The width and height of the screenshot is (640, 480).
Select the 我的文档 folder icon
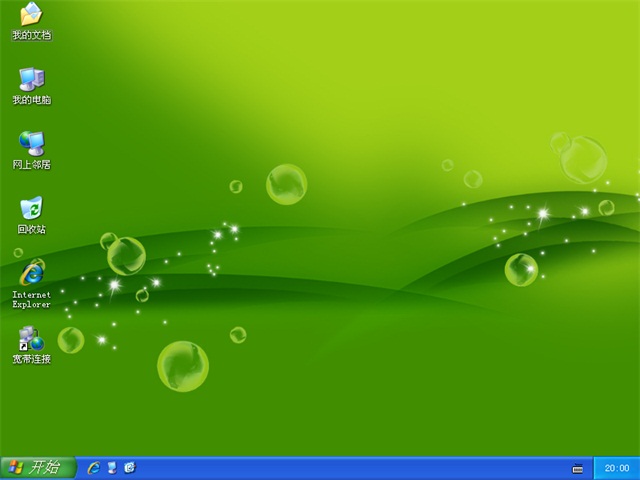tap(31, 14)
